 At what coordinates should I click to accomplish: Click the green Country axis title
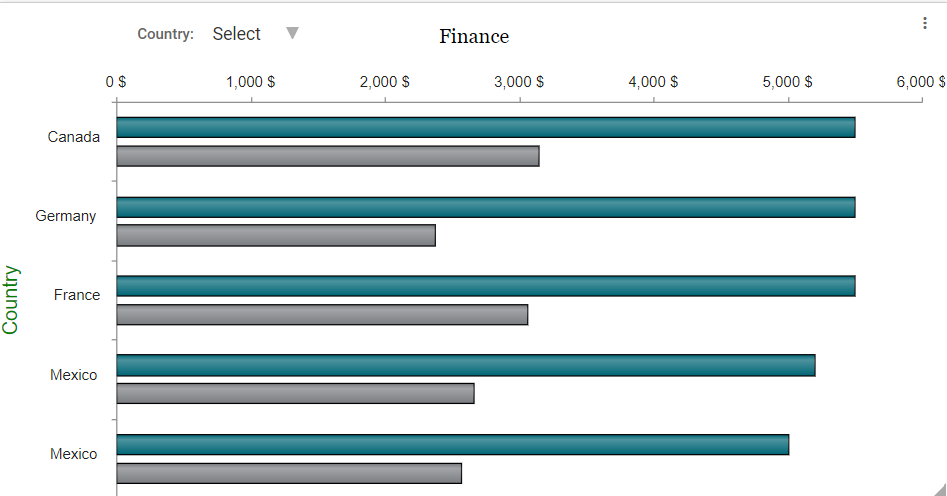pyautogui.click(x=11, y=299)
